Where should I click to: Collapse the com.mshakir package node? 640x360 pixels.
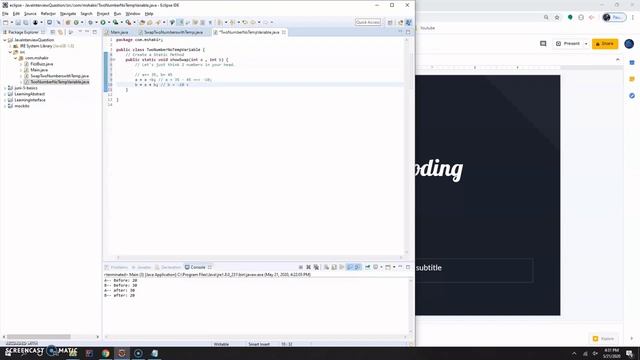pos(16,58)
